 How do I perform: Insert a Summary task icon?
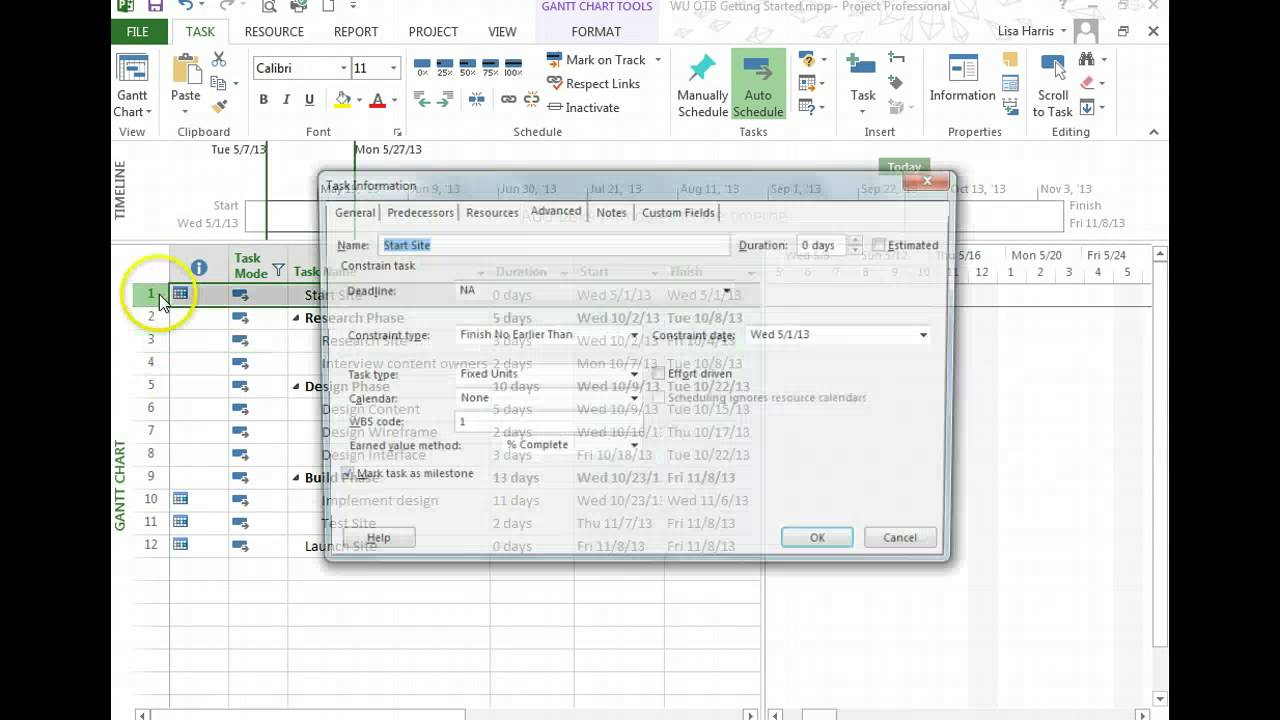coord(896,59)
